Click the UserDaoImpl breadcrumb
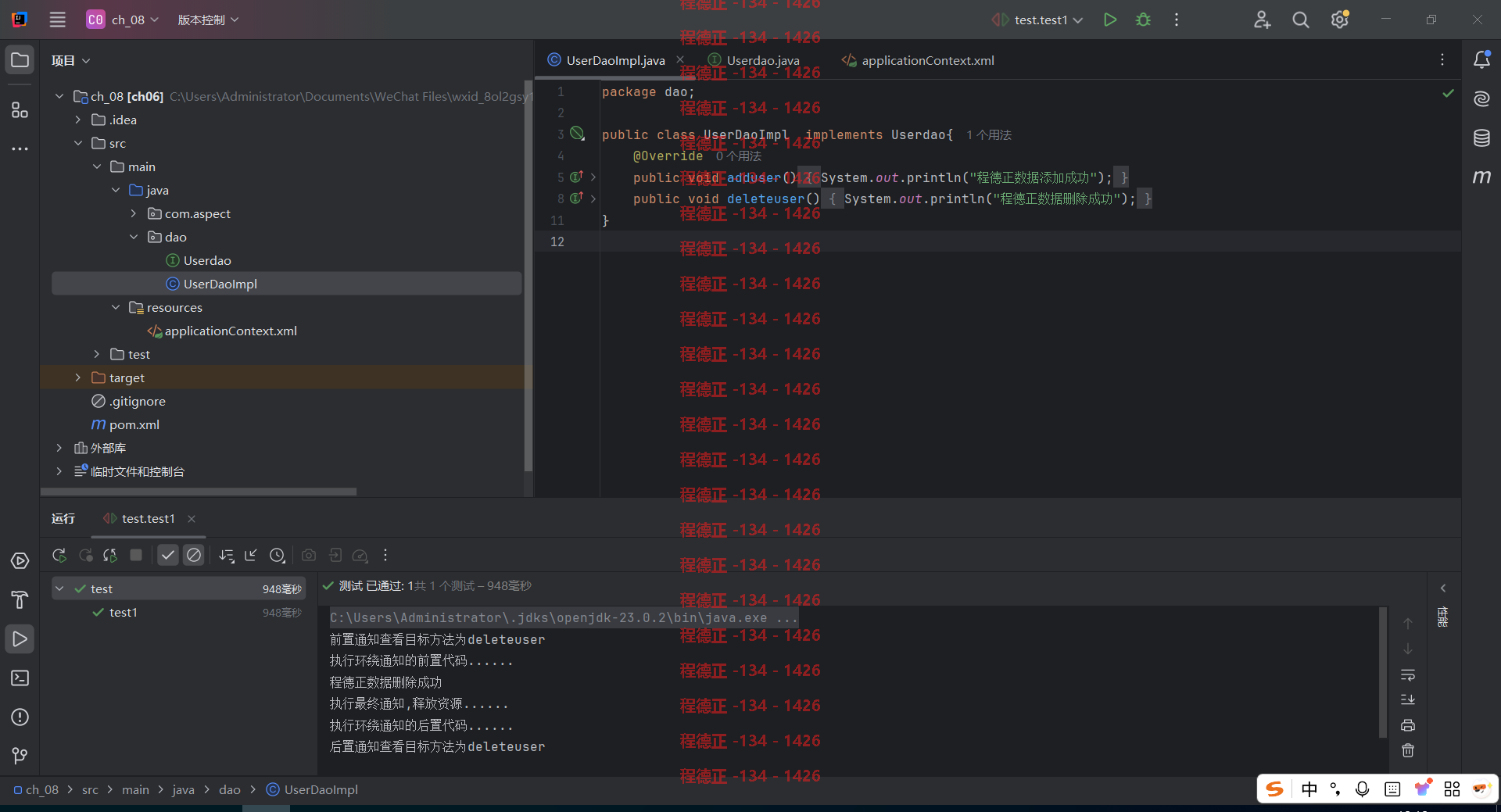The width and height of the screenshot is (1501, 812). tap(313, 789)
